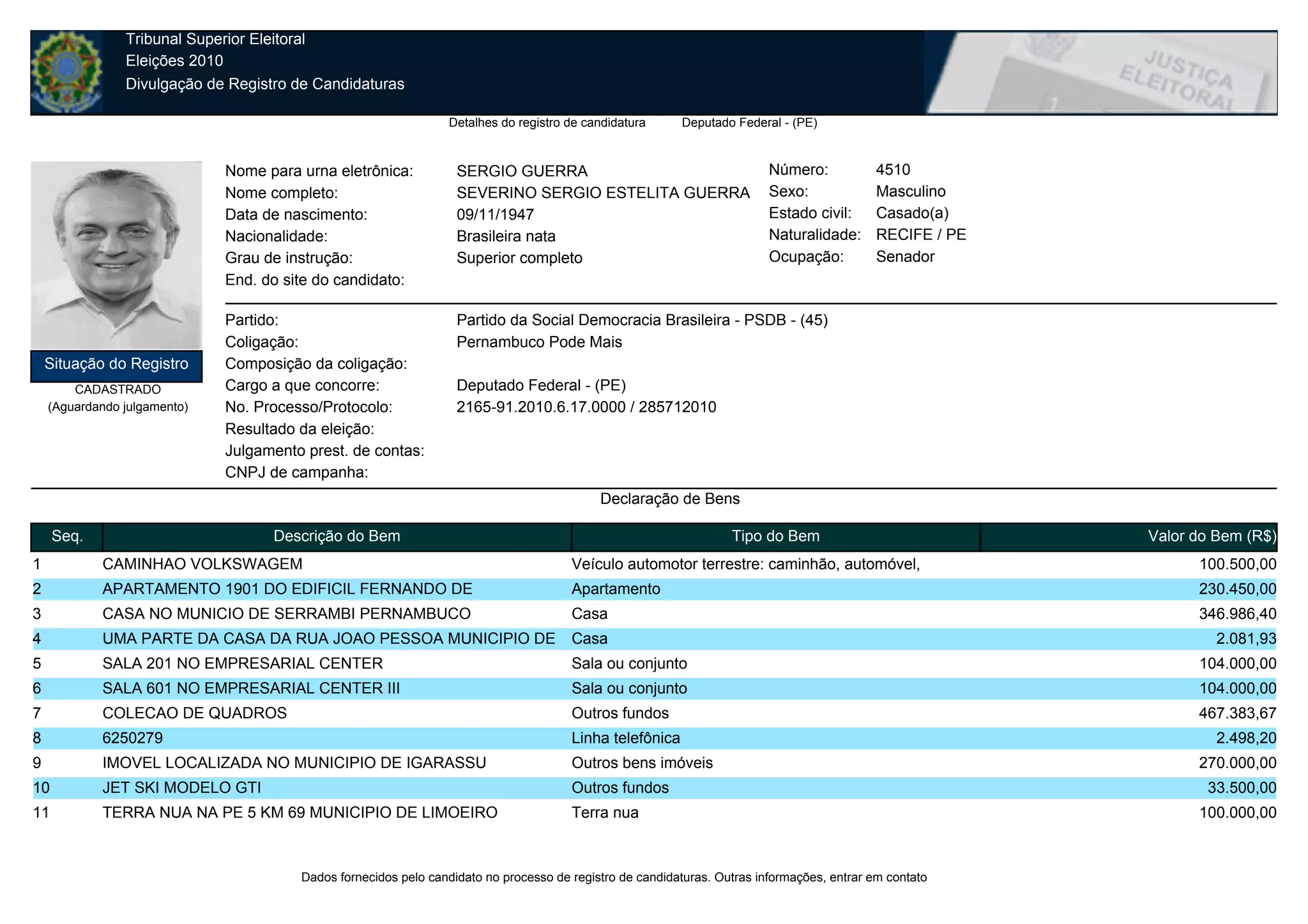This screenshot has height=924, width=1308.
Task: Click the JET SKI MODELO GTI row
Action: coord(182,788)
